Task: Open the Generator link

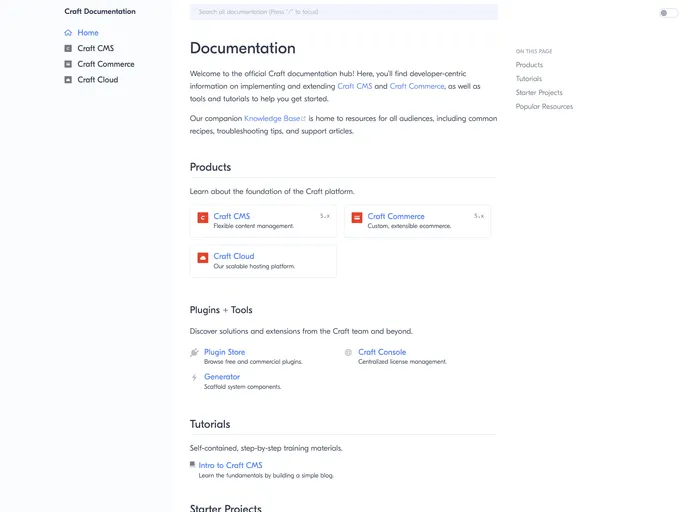Action: pyautogui.click(x=222, y=376)
